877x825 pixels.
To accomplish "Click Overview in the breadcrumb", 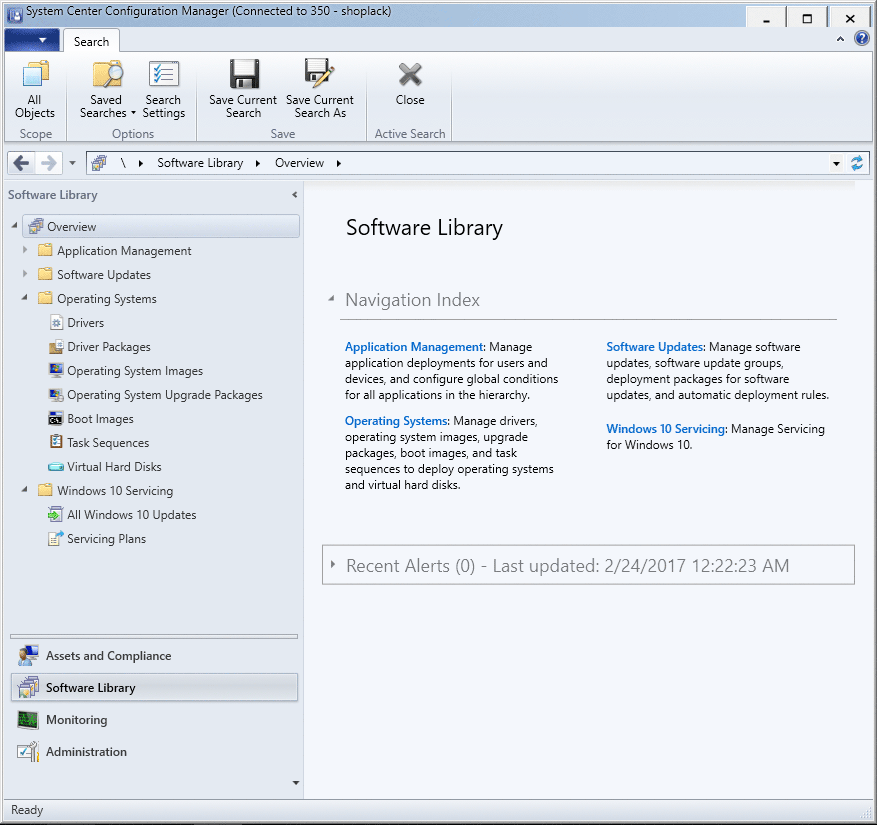I will pos(299,163).
